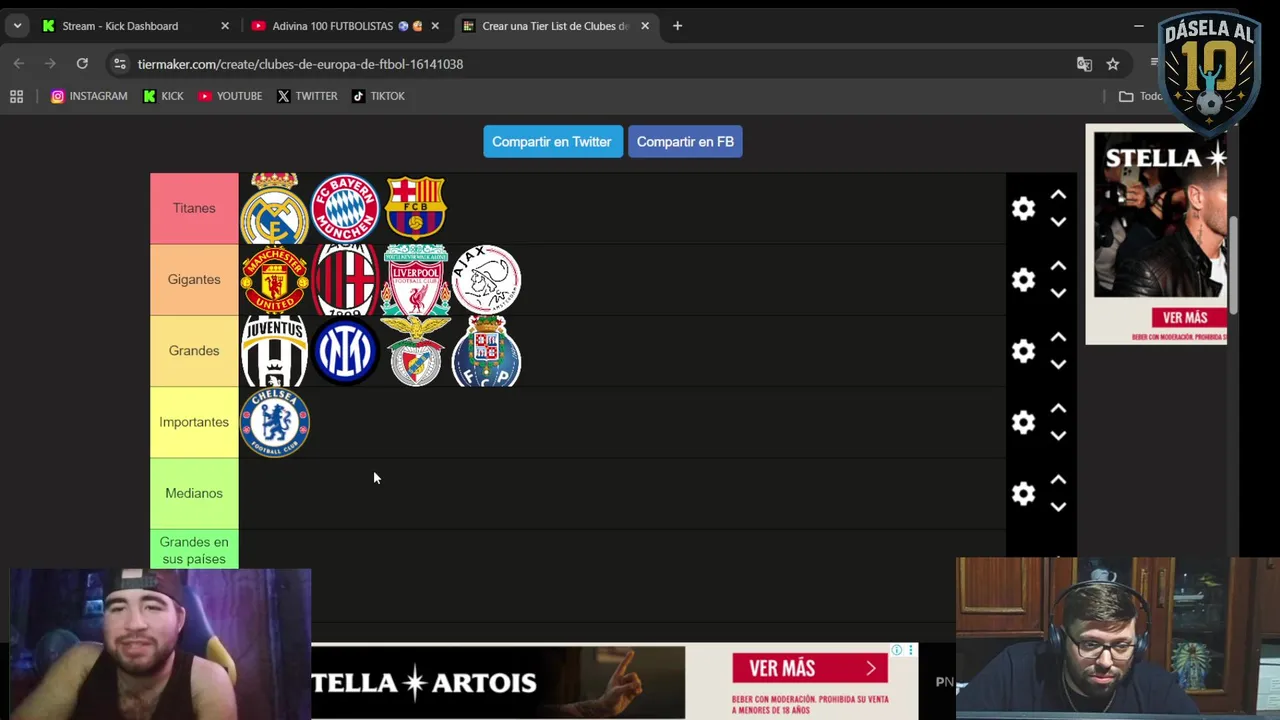1280x720 pixels.
Task: Move Gigantes row down with arrow
Action: point(1058,292)
